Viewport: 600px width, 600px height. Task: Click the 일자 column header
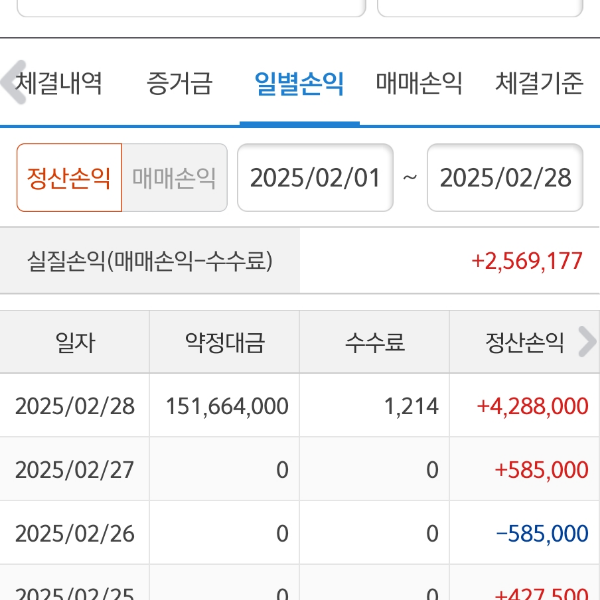pyautogui.click(x=75, y=343)
